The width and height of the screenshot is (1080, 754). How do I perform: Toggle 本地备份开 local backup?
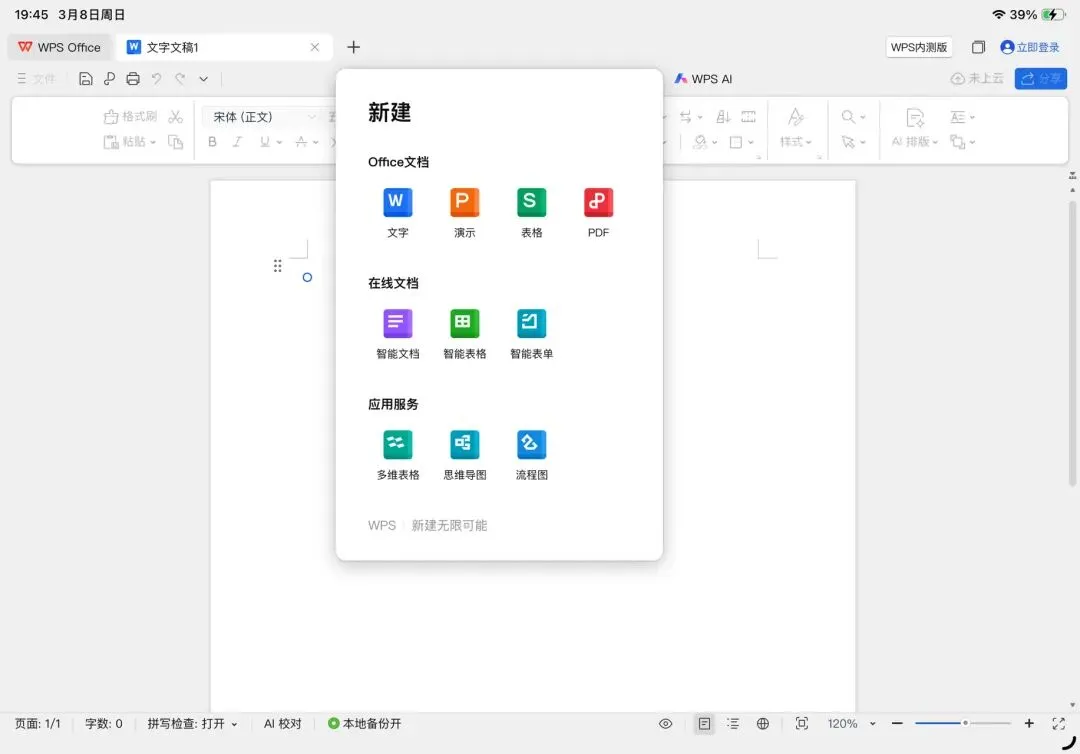[364, 723]
